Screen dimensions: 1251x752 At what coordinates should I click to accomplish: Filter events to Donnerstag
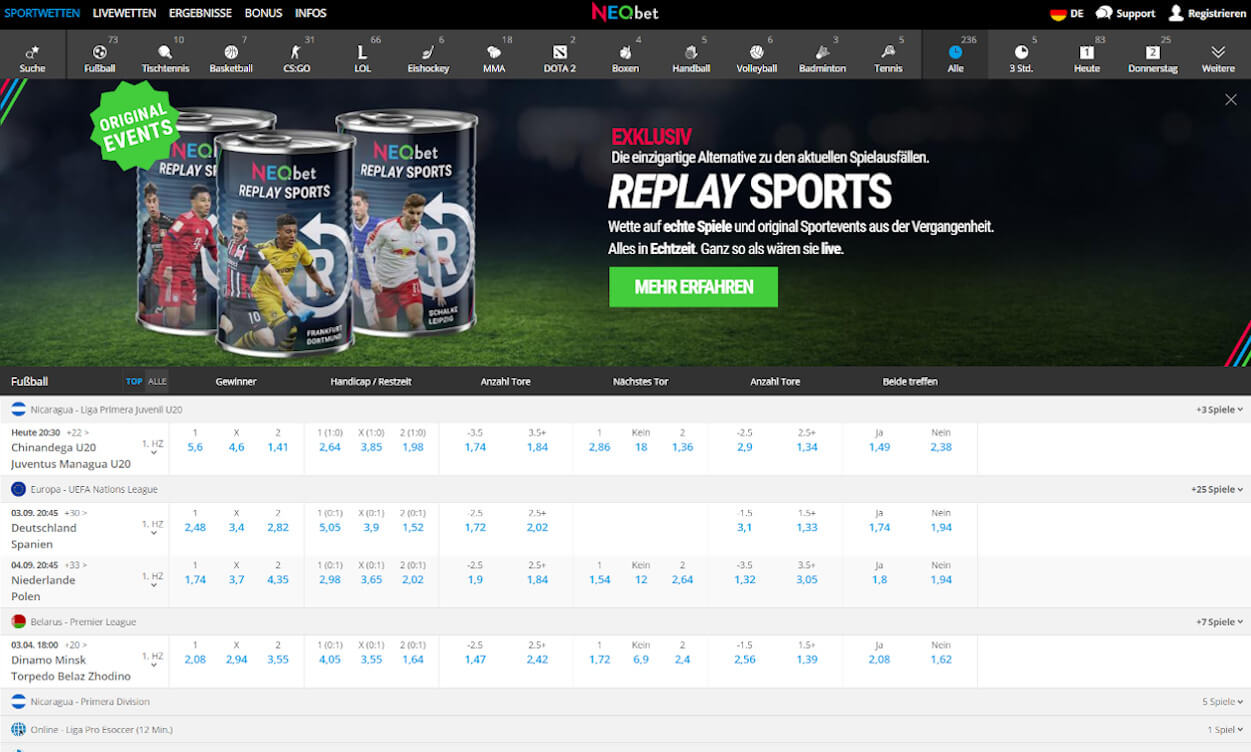click(1152, 55)
